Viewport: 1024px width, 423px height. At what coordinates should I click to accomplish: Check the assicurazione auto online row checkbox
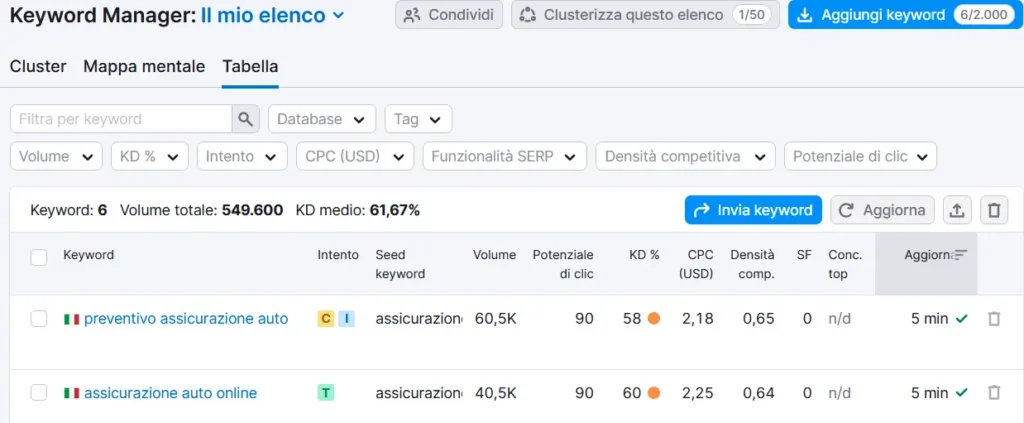tap(39, 393)
